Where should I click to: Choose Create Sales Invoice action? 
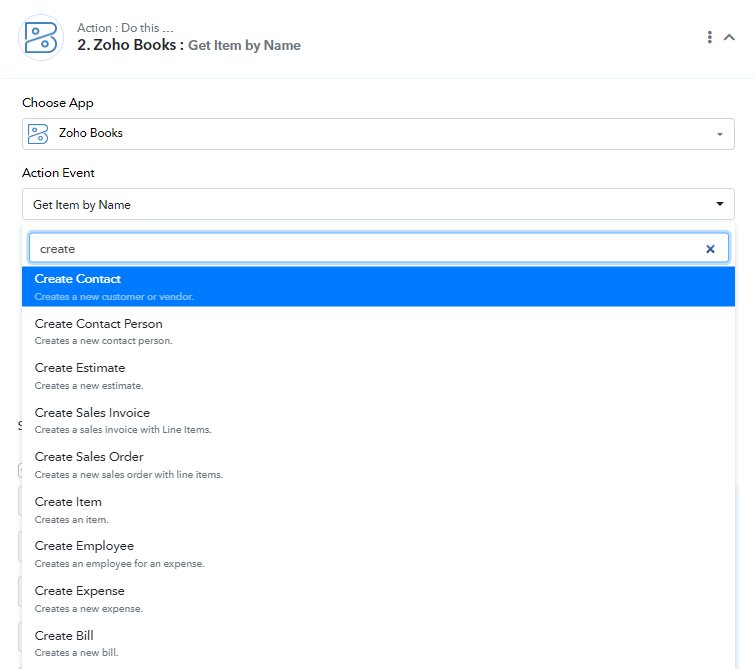378,421
